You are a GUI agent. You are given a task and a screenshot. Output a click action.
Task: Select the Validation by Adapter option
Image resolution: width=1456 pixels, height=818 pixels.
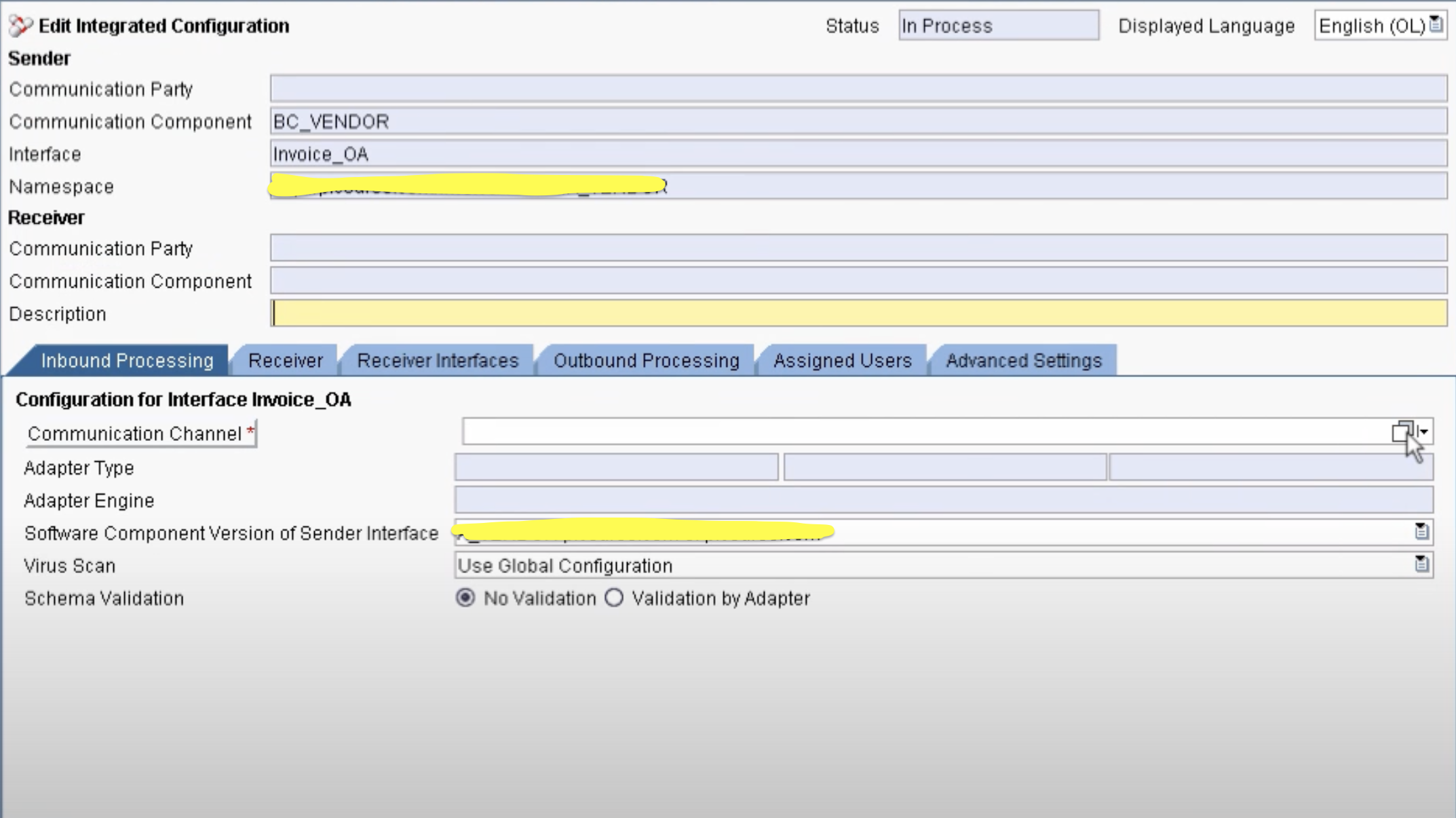click(615, 598)
